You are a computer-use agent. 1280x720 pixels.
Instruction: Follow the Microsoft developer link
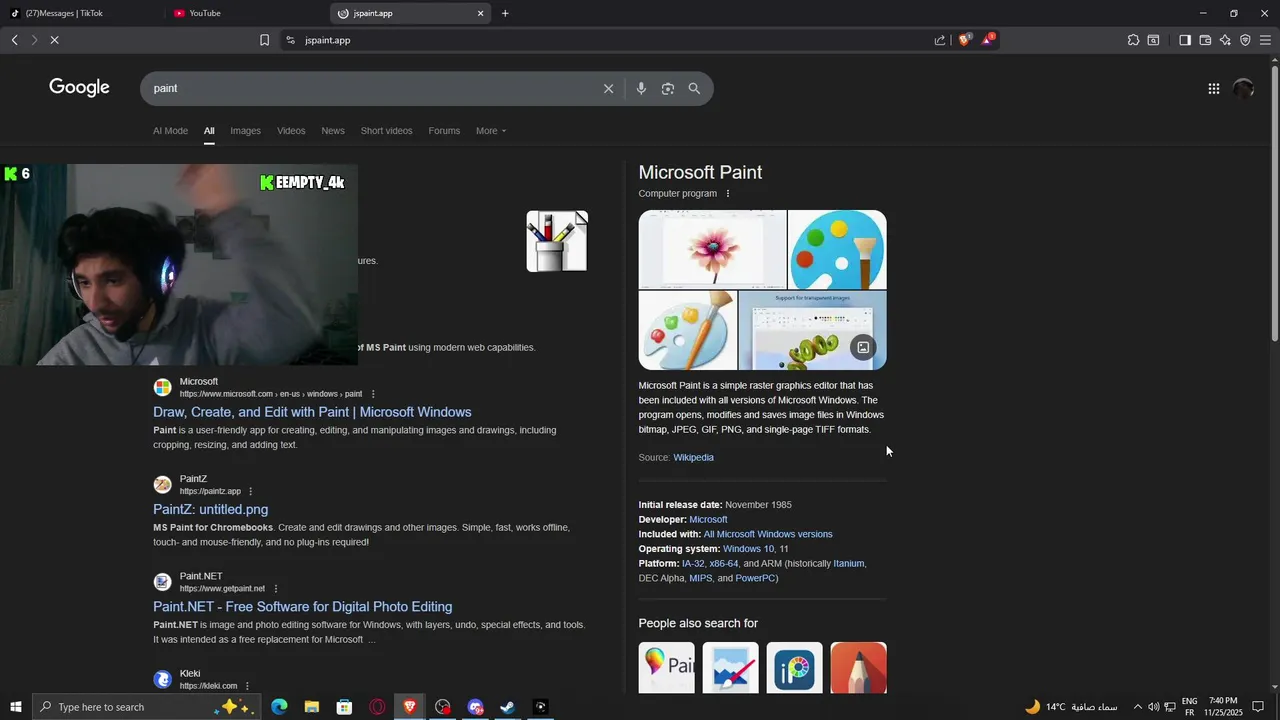point(708,519)
